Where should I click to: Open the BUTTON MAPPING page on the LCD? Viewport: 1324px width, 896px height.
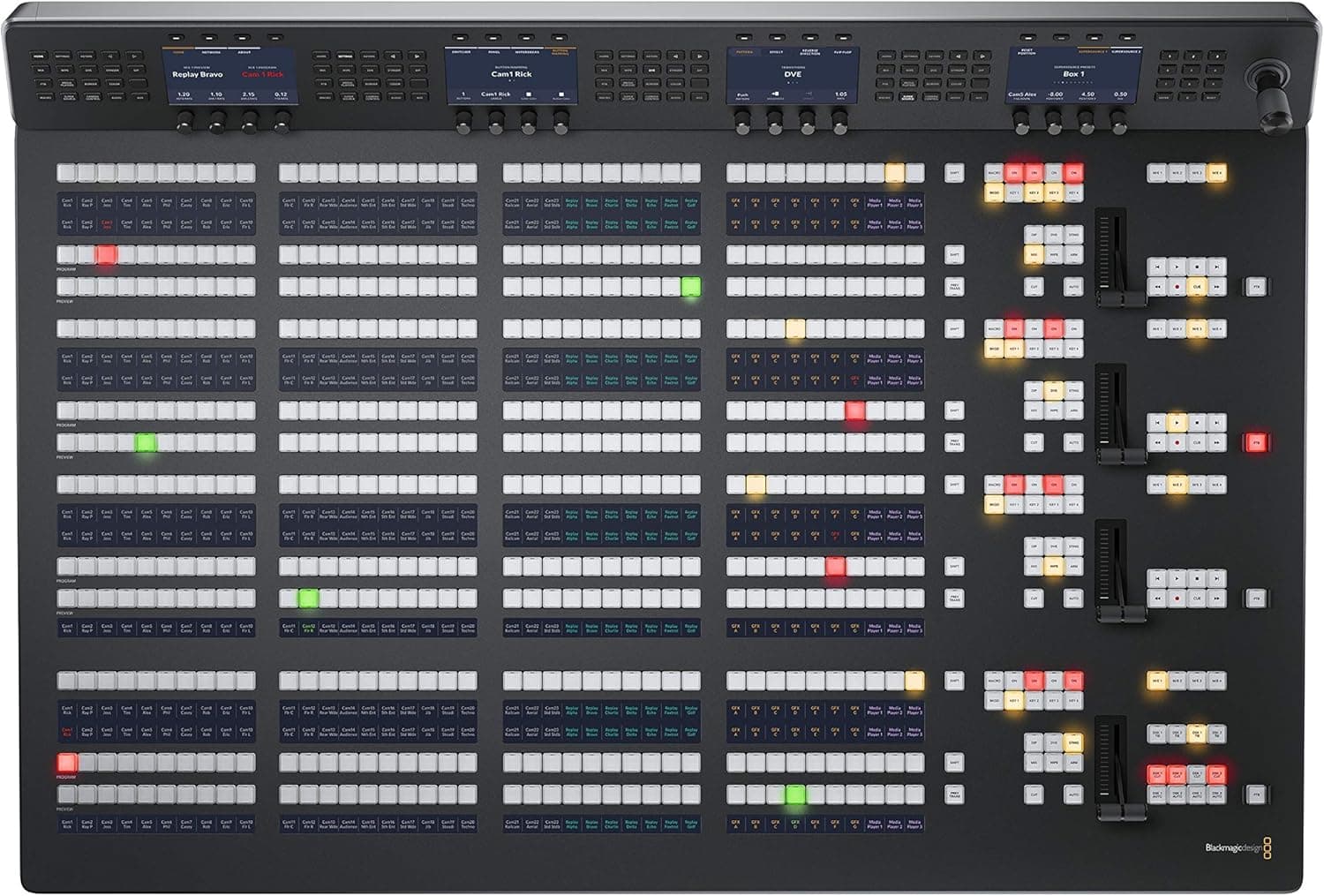[560, 53]
